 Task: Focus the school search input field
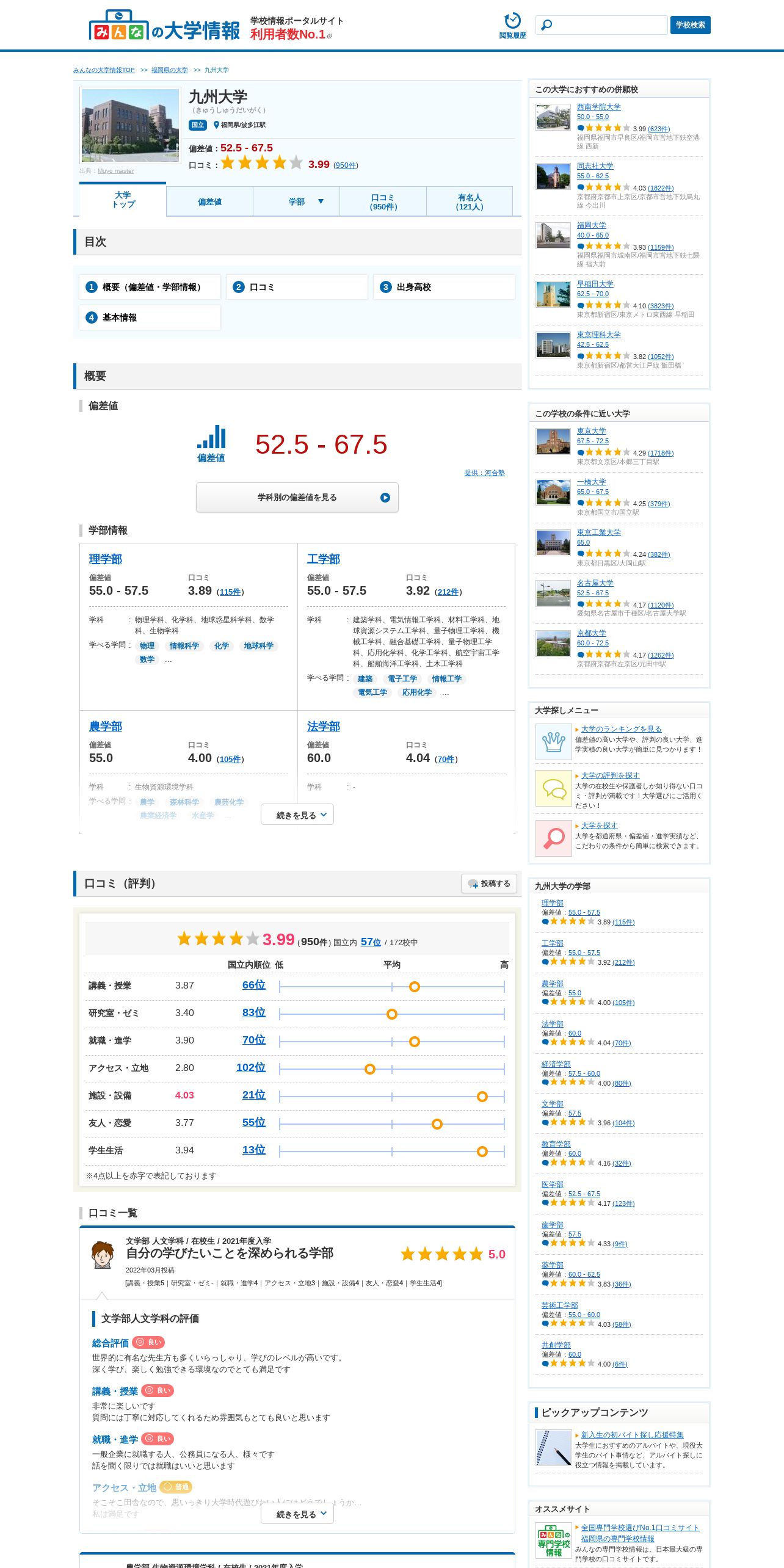[x=602, y=25]
